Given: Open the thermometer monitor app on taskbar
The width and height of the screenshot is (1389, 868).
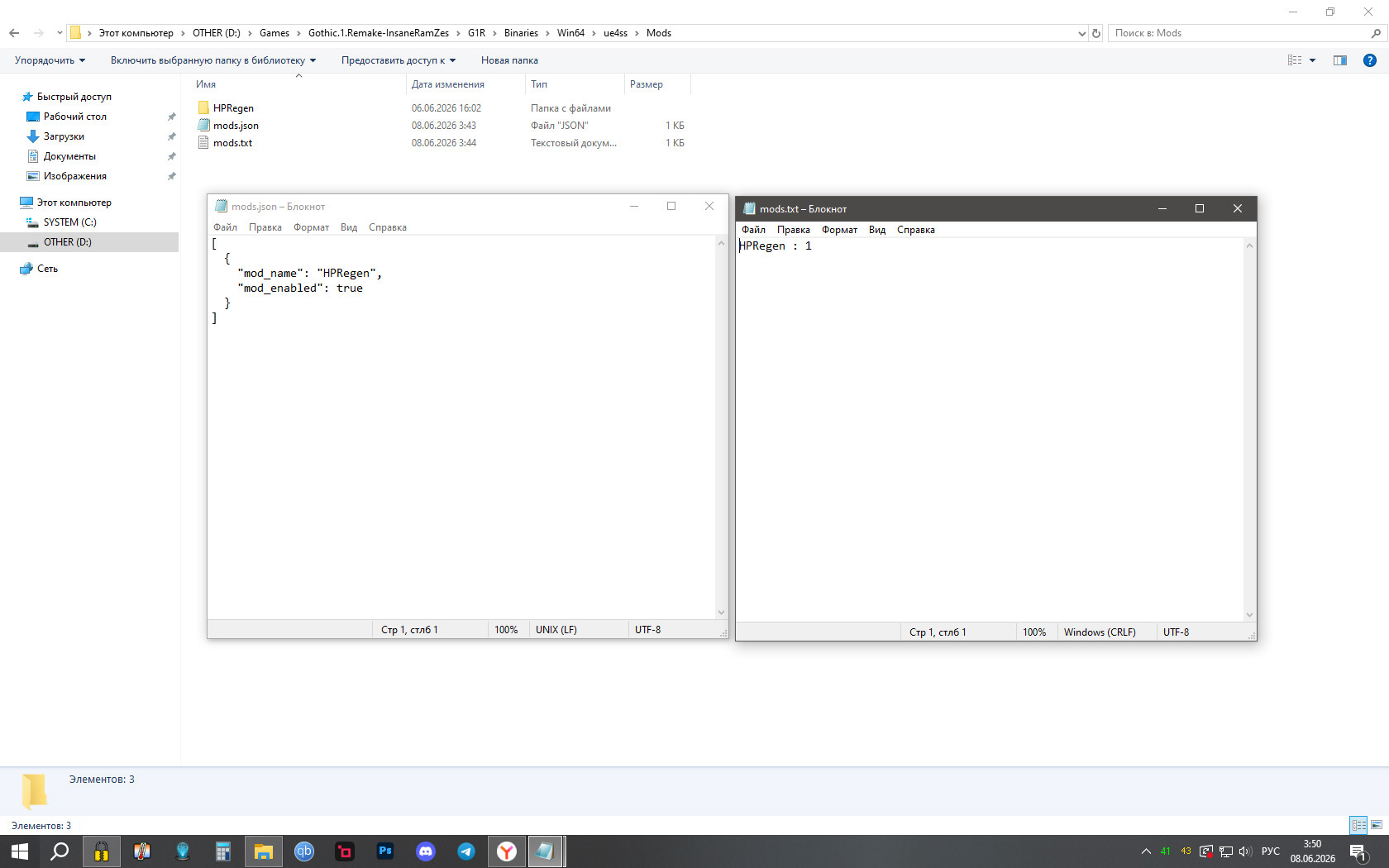Looking at the screenshot, I should 142,851.
